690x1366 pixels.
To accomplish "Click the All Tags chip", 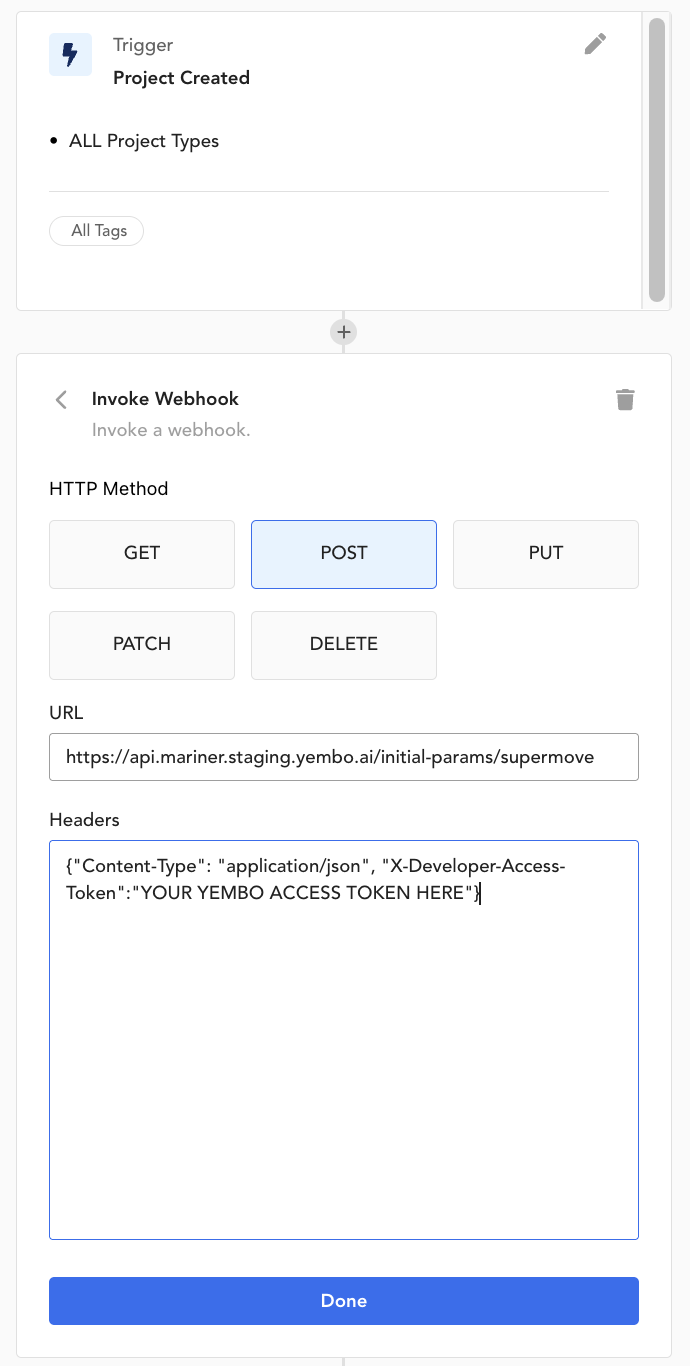I will (97, 231).
